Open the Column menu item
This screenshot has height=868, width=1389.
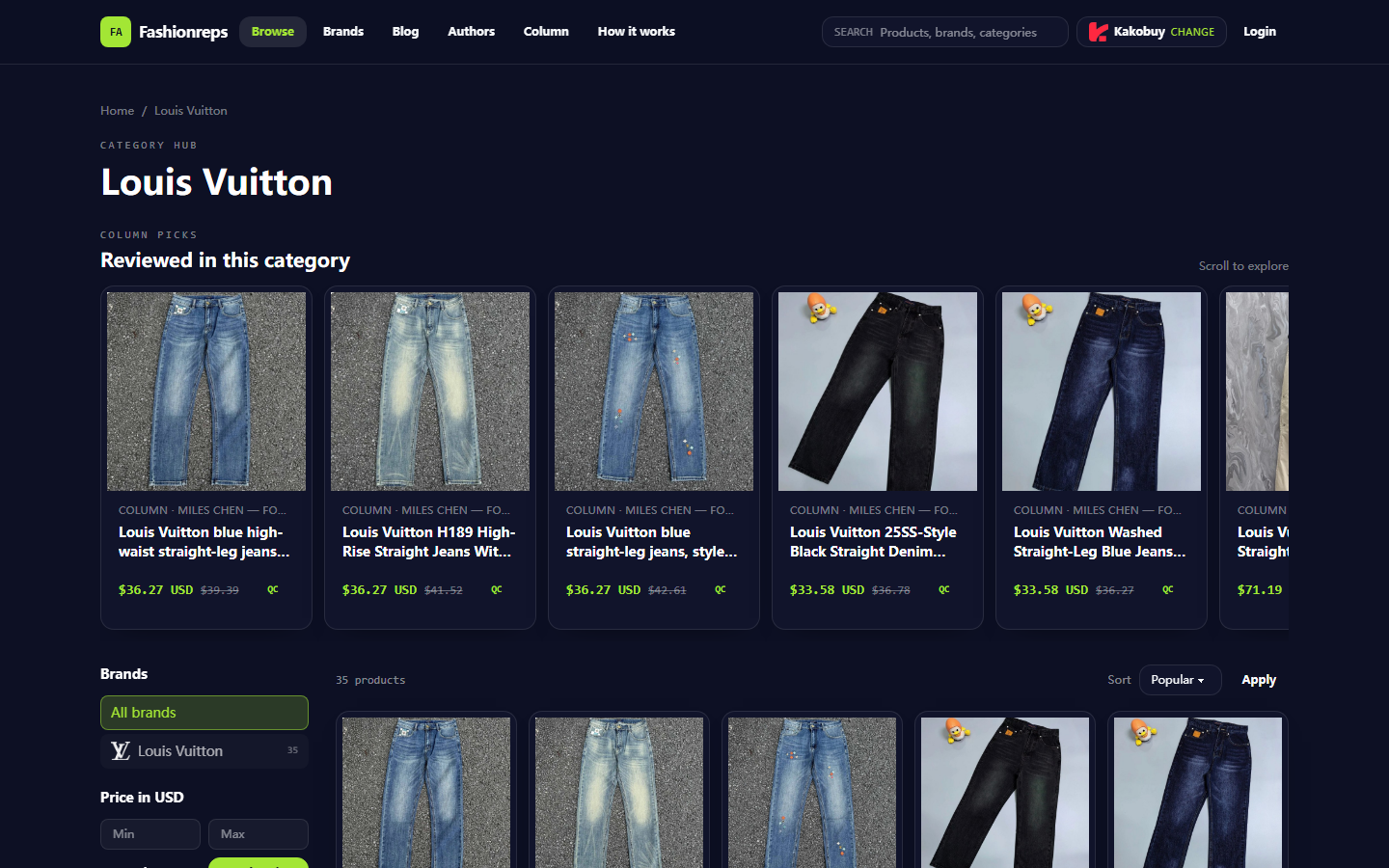[546, 32]
